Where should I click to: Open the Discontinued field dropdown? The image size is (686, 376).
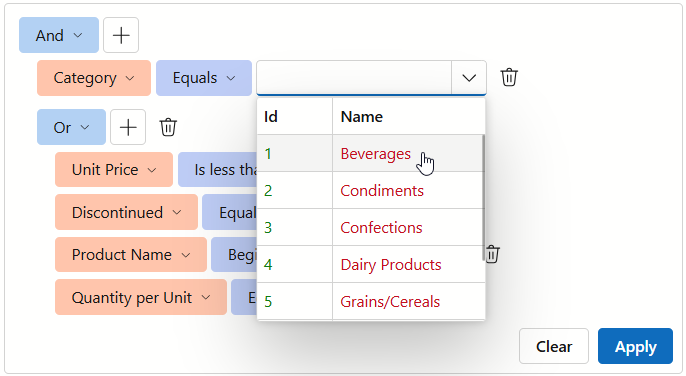pos(126,212)
